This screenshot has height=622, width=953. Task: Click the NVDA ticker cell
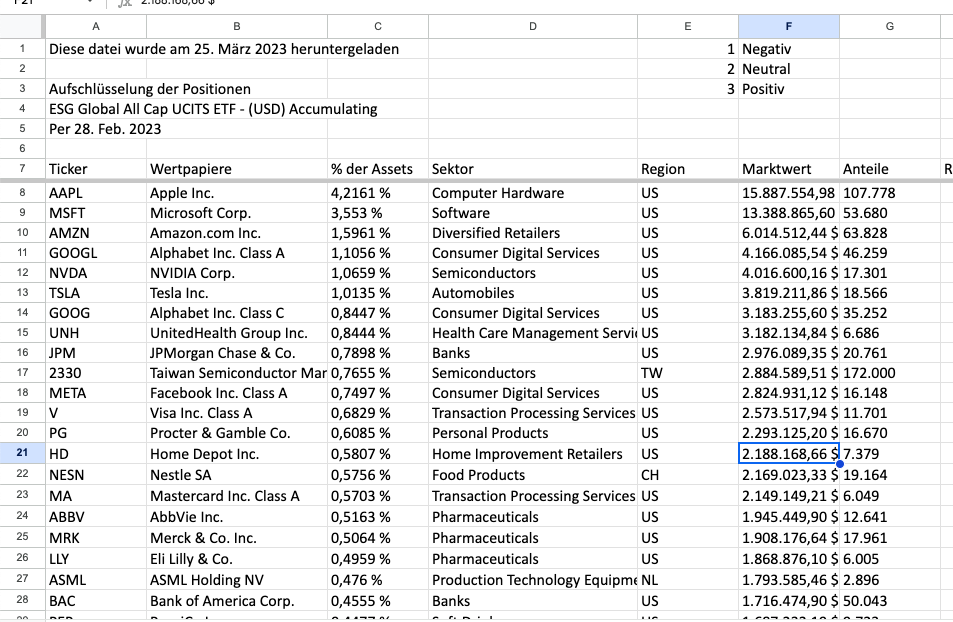pos(96,273)
